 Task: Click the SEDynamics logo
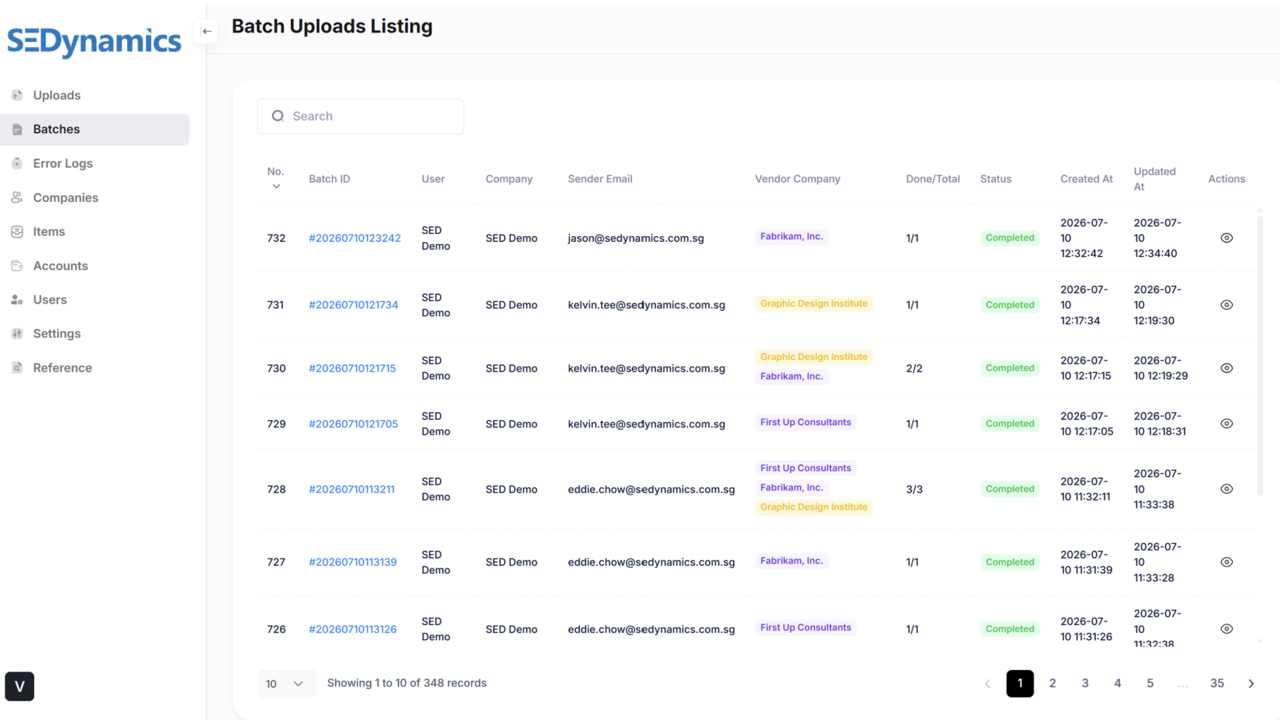[94, 43]
